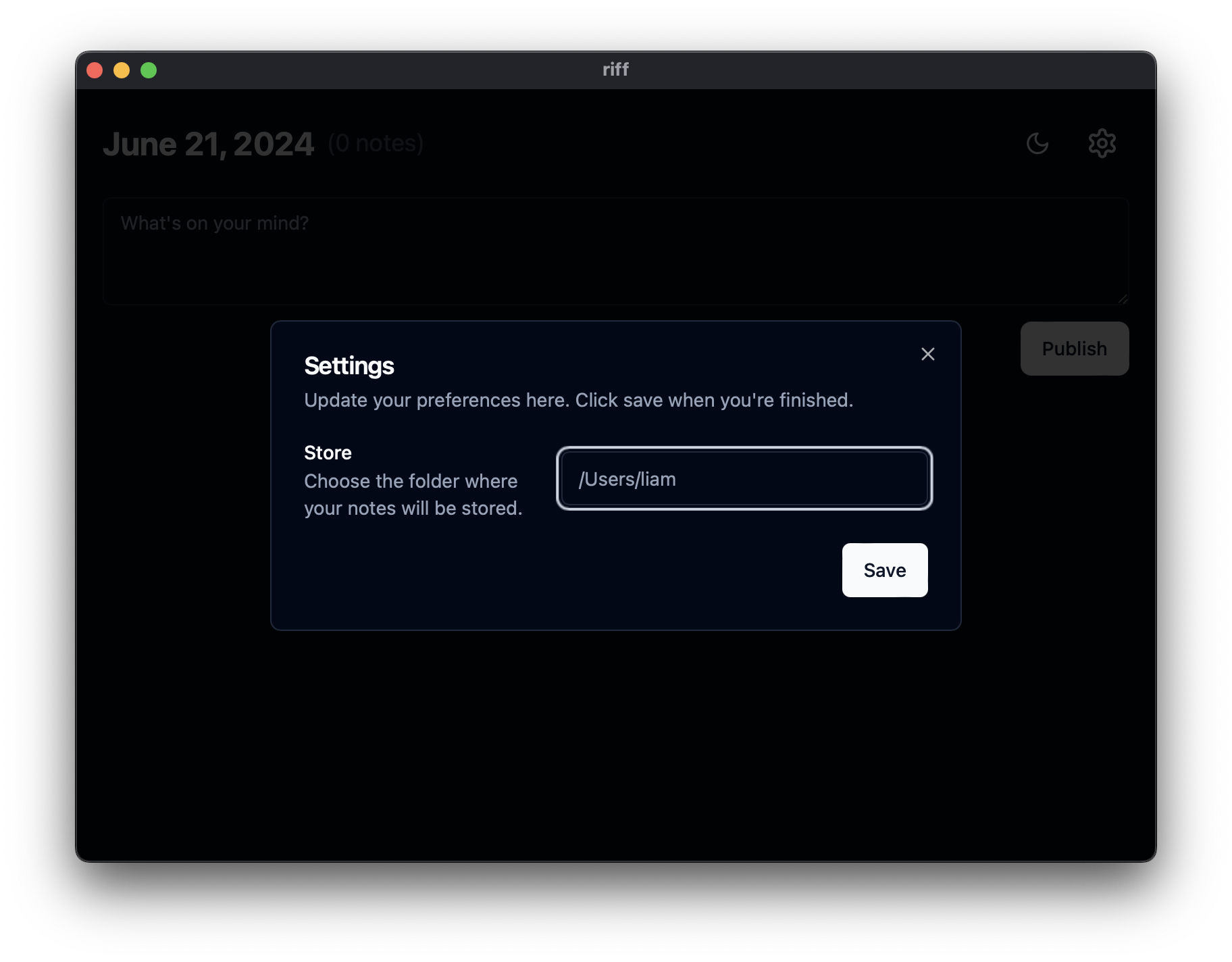Click the June 21, 2024 date heading
This screenshot has width=1232, height=962.
[209, 144]
